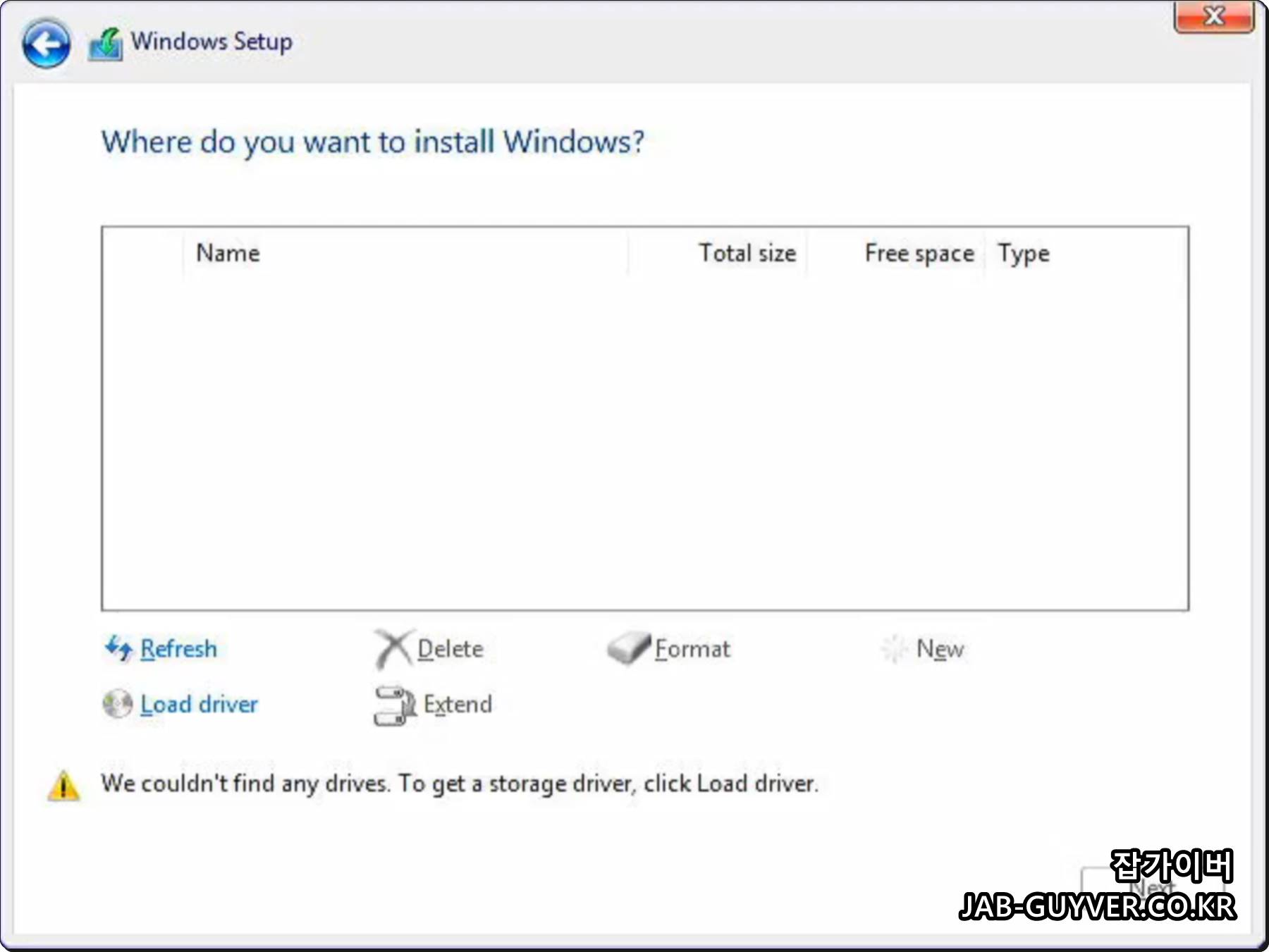This screenshot has width=1269, height=952.
Task: Close the Windows Setup window
Action: coord(1214,16)
